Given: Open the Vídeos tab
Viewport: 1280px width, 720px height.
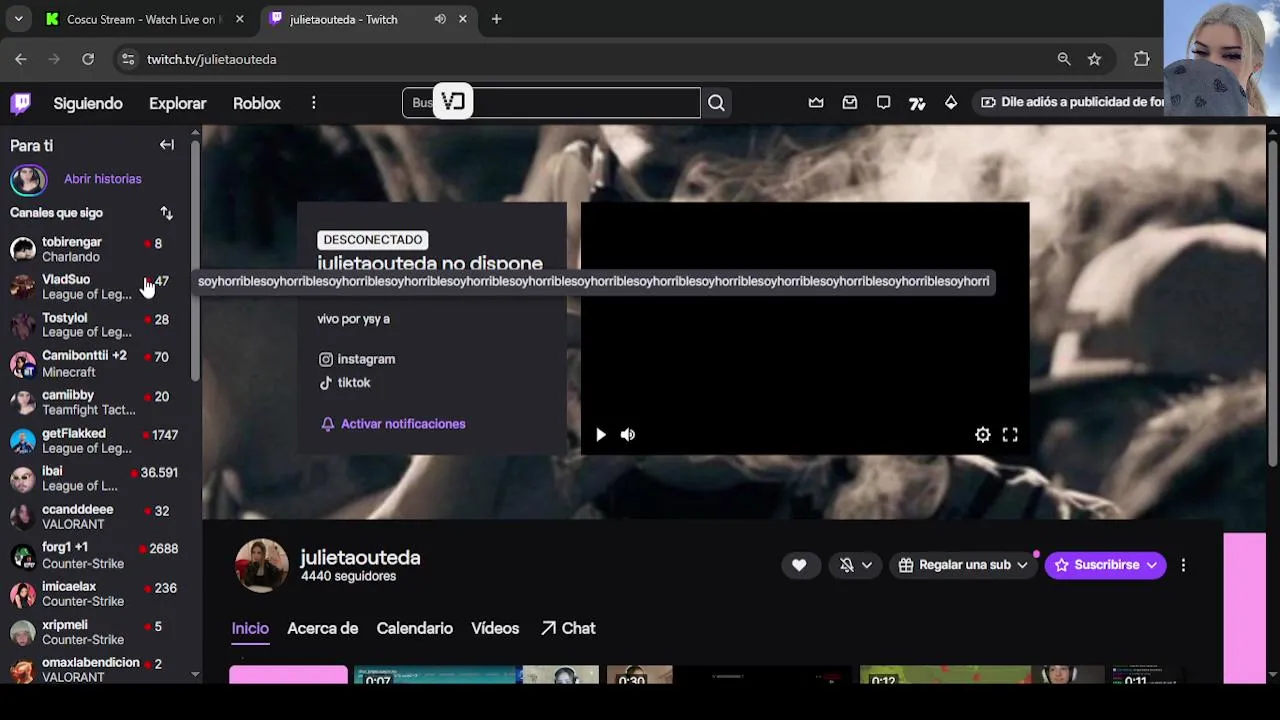Looking at the screenshot, I should tap(495, 628).
